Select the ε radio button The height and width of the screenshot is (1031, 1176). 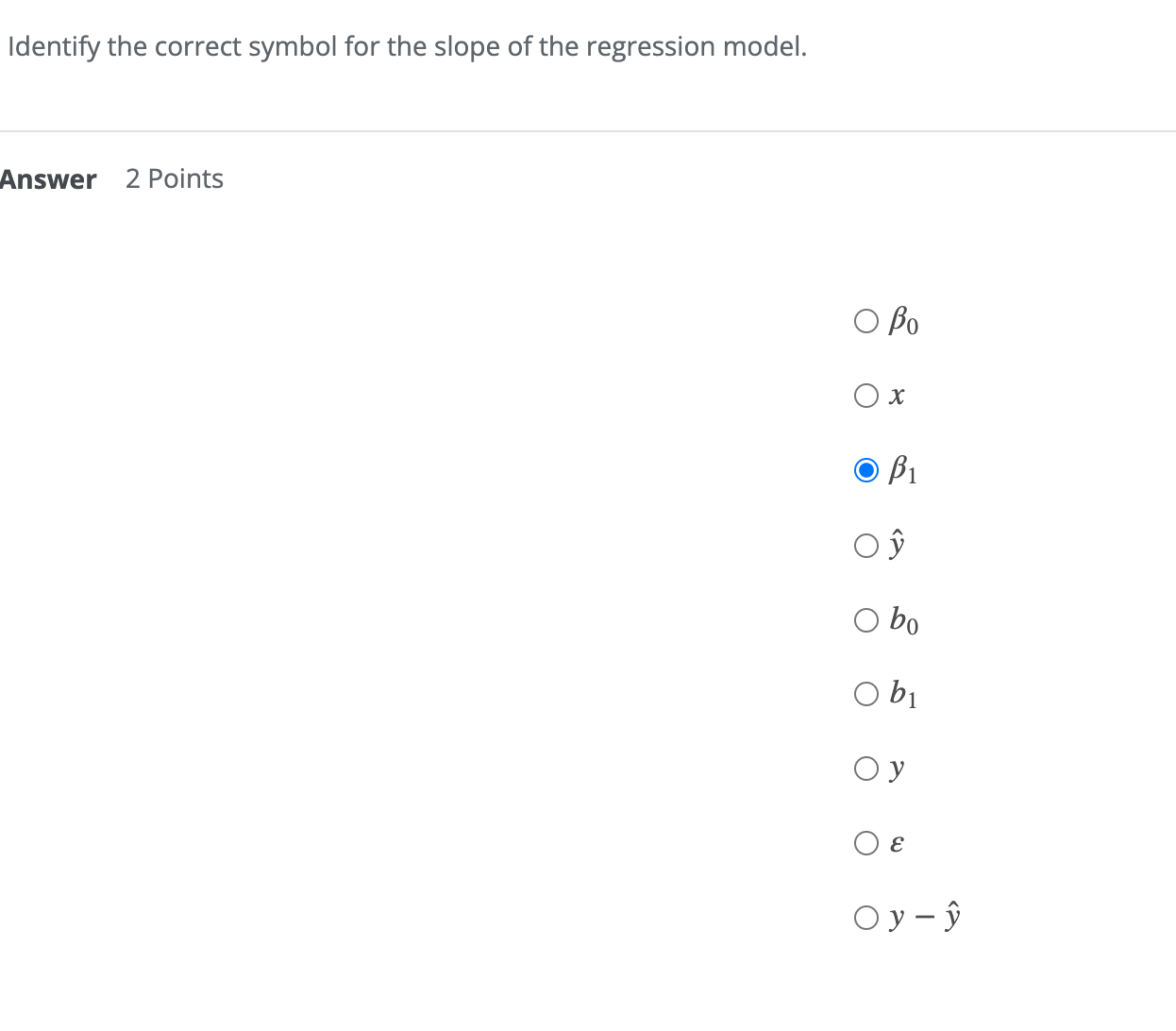pyautogui.click(x=866, y=842)
